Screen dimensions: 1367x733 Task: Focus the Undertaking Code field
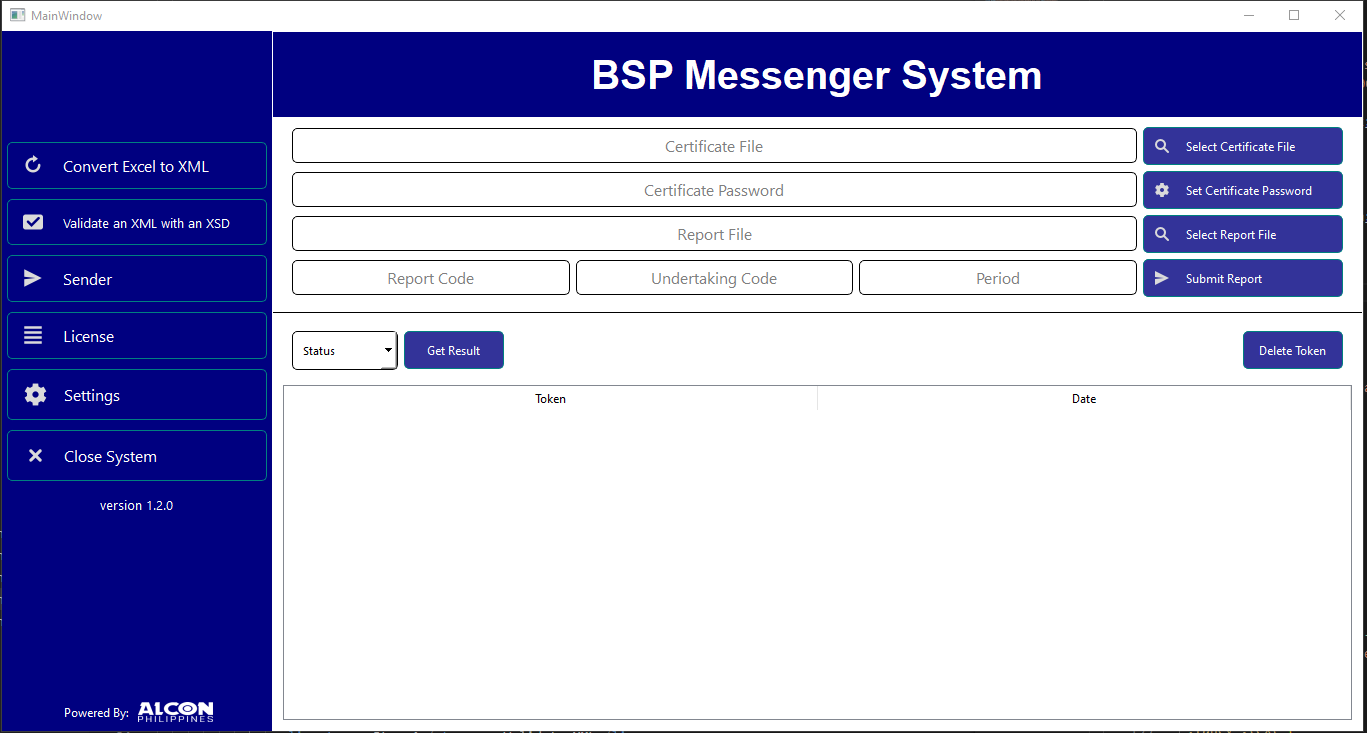tap(713, 277)
